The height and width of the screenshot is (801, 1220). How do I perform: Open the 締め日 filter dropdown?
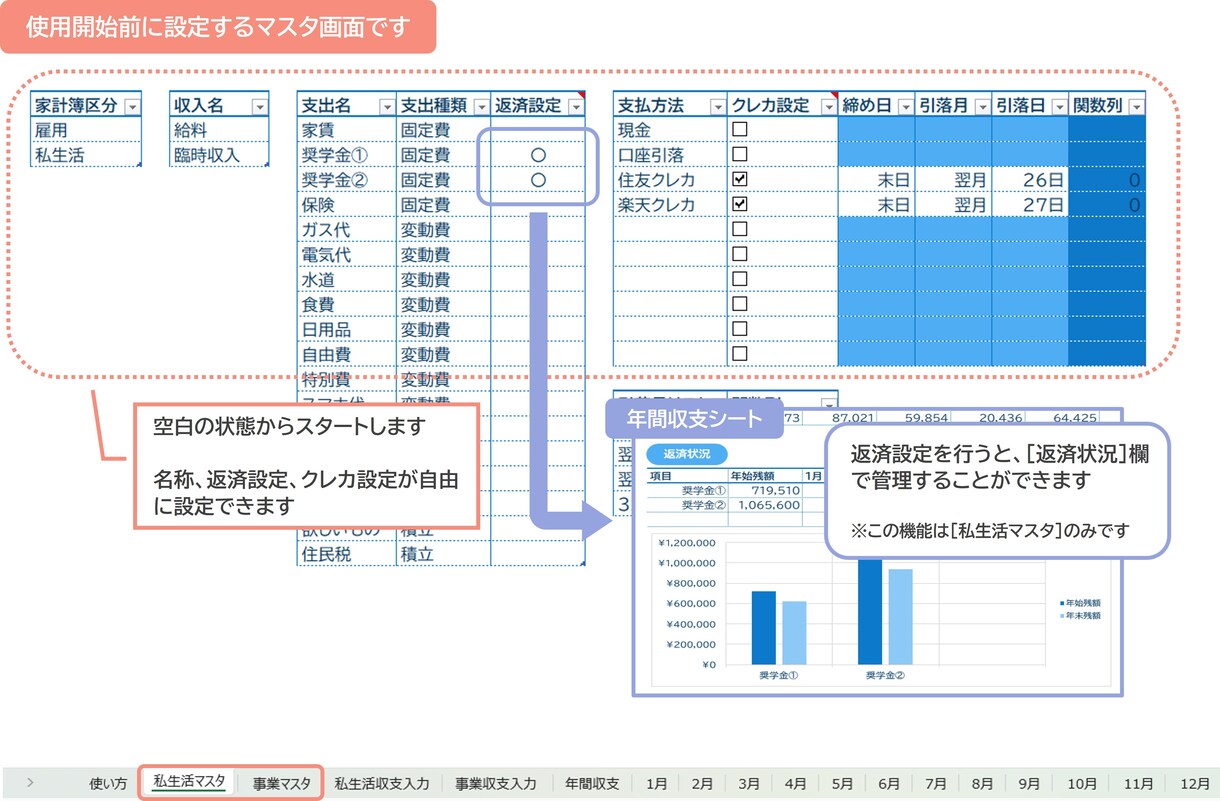(905, 106)
